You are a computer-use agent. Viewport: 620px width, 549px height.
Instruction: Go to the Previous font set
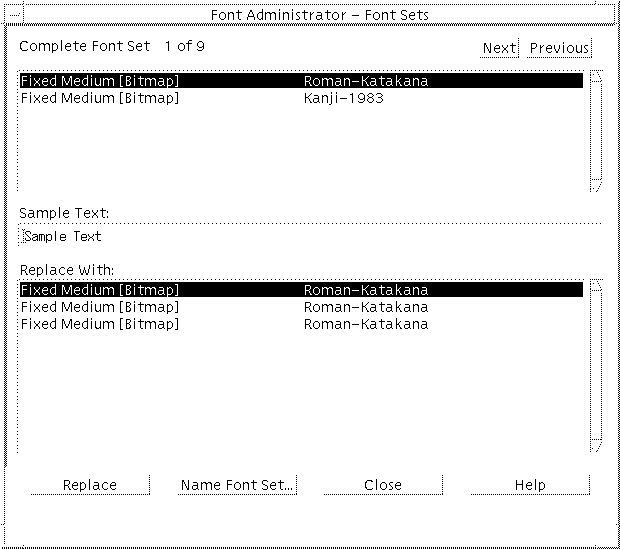[559, 48]
